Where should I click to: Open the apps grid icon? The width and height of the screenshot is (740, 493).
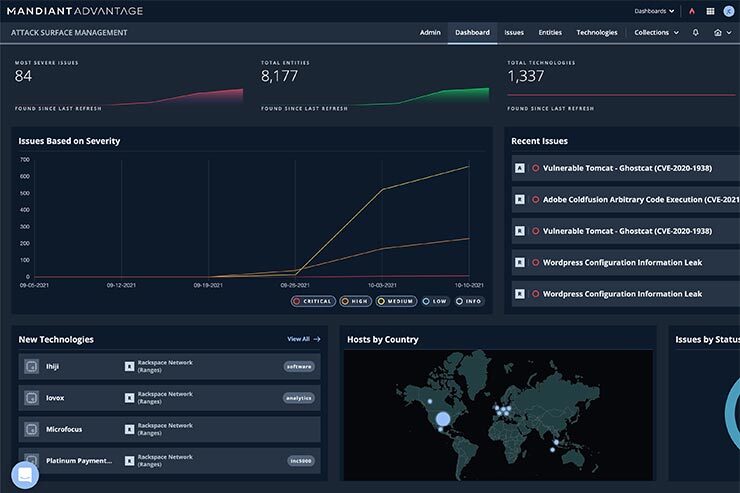click(710, 11)
